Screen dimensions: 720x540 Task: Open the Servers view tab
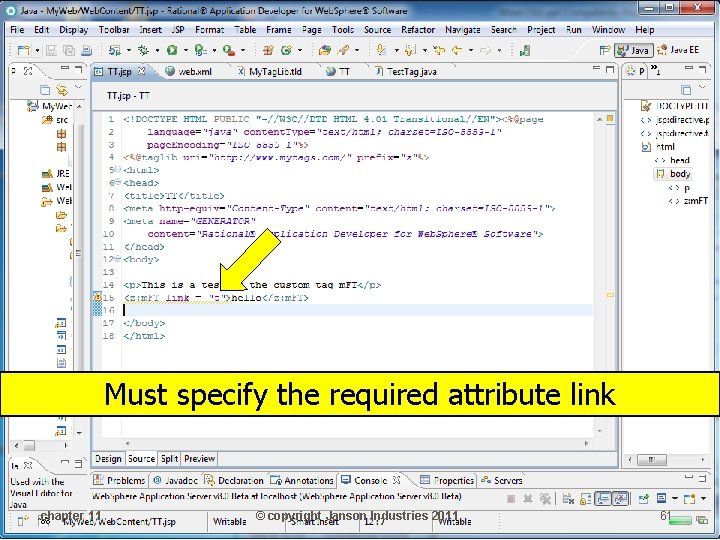point(502,480)
